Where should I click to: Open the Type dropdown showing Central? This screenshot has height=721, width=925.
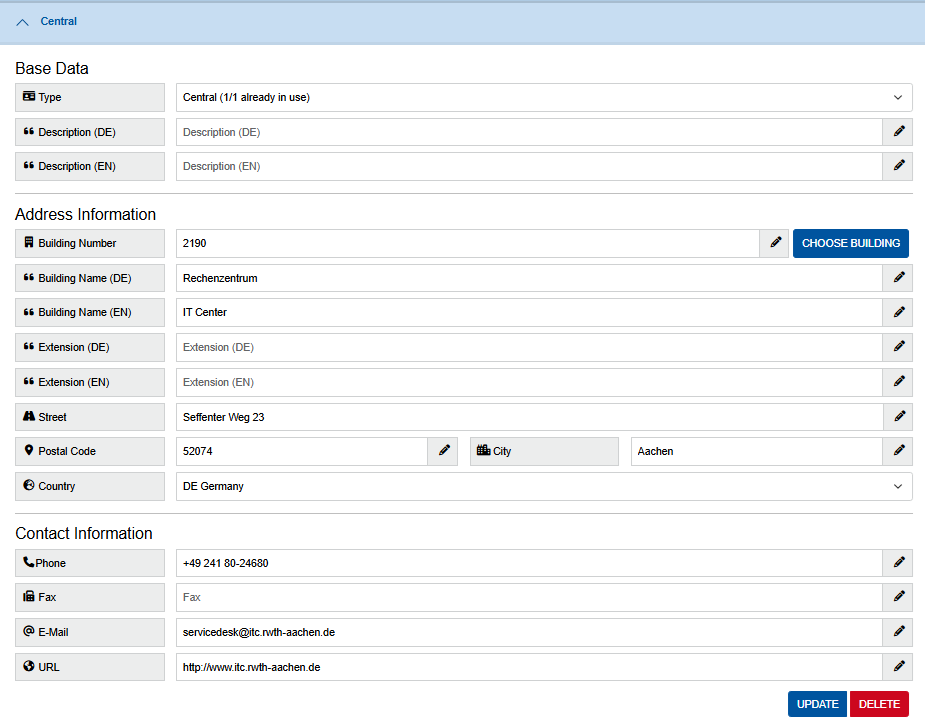tap(544, 97)
